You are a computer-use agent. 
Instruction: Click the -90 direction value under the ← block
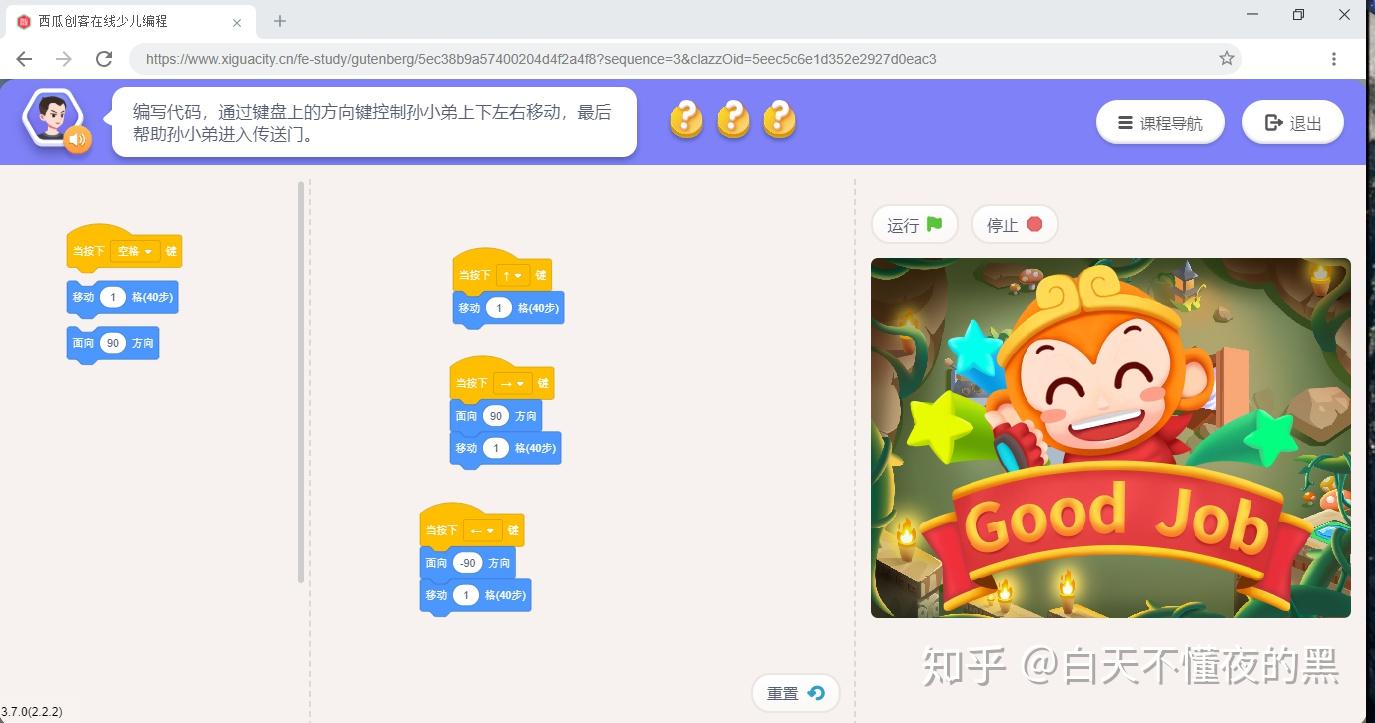pyautogui.click(x=467, y=563)
